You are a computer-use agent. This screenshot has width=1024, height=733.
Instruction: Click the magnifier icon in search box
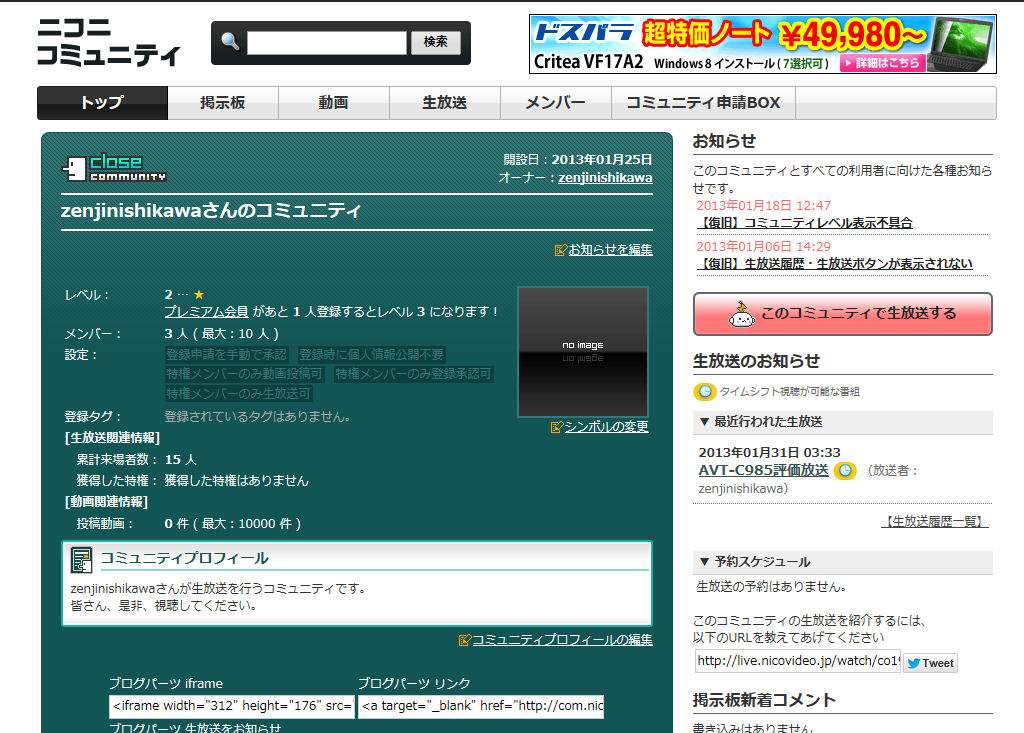click(x=230, y=42)
